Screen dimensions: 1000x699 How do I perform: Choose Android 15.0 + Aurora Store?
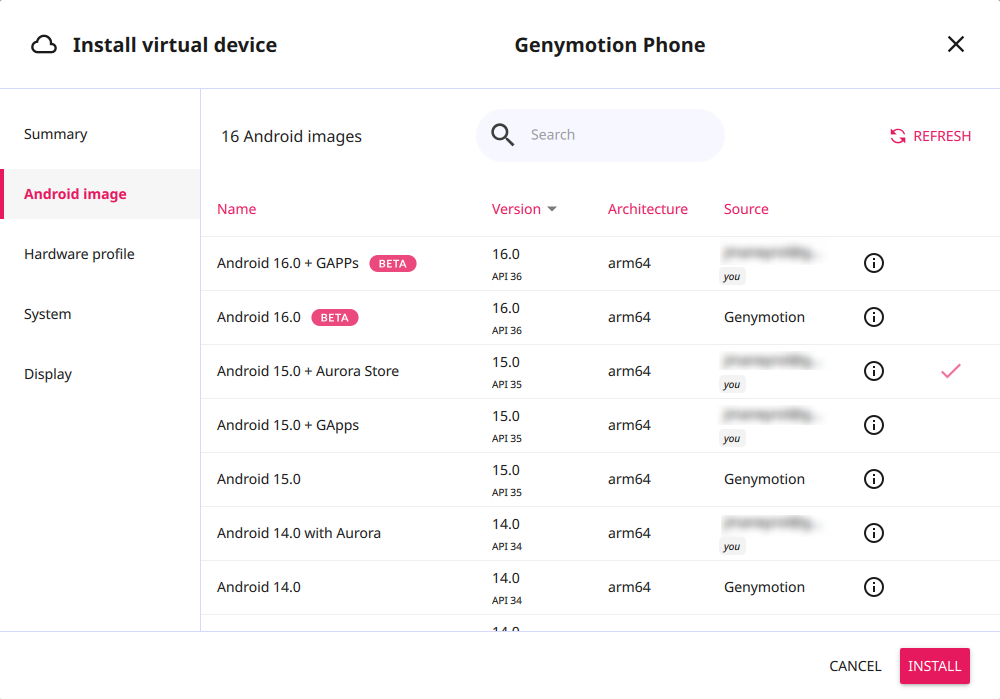(307, 371)
